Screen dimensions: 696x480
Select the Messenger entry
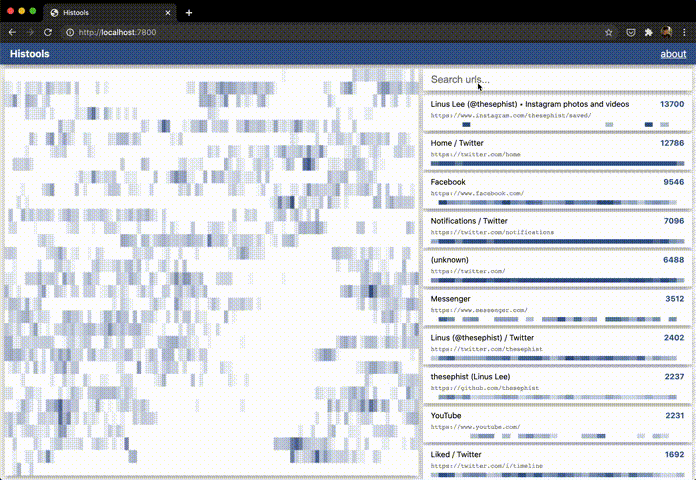click(557, 308)
